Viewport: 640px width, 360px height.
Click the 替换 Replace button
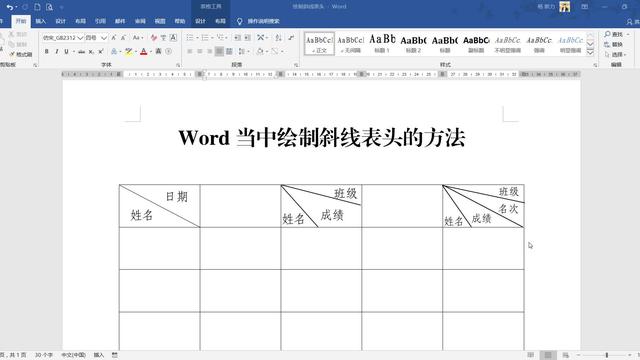pos(614,44)
